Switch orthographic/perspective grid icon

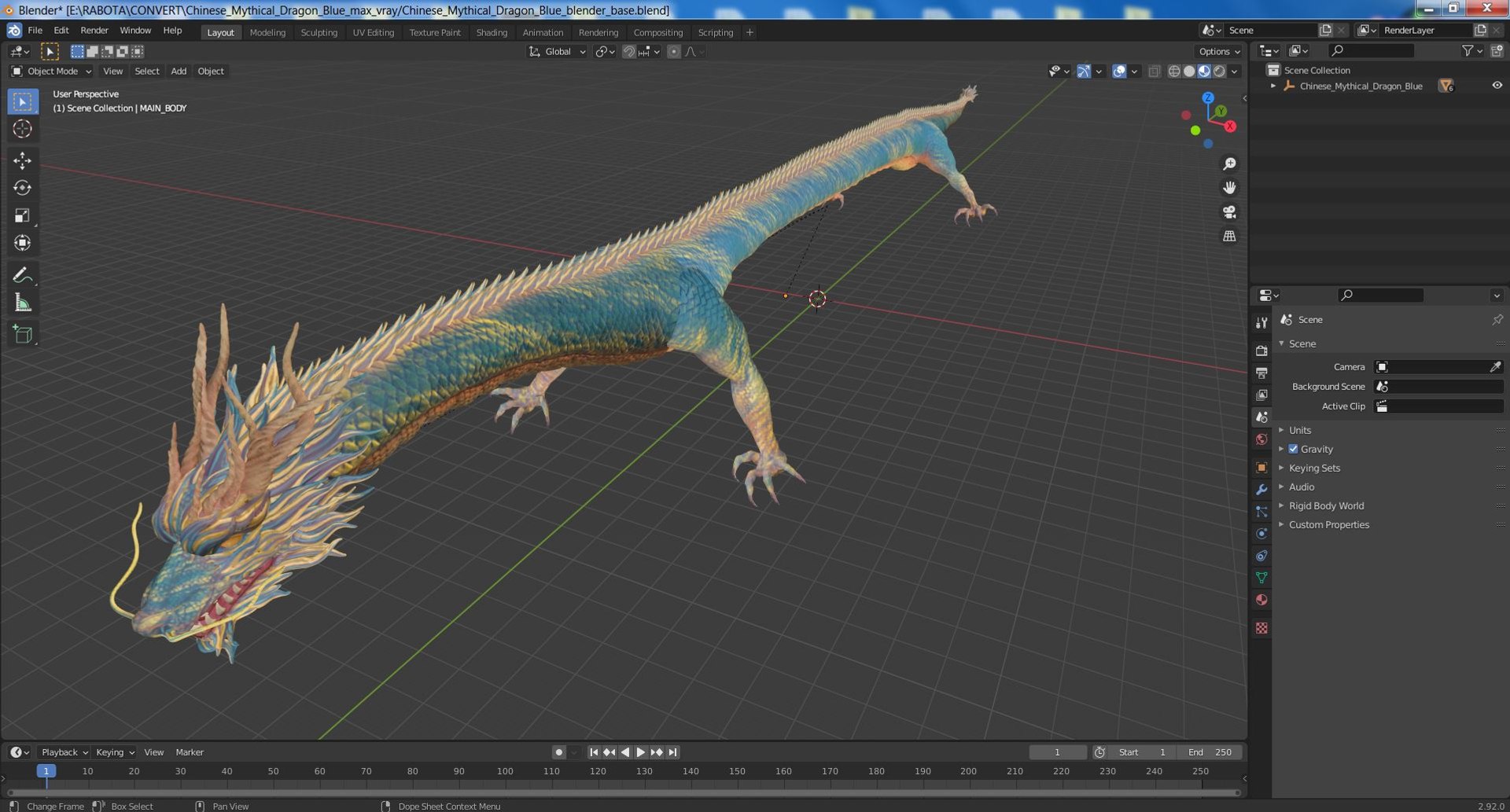coord(1229,236)
